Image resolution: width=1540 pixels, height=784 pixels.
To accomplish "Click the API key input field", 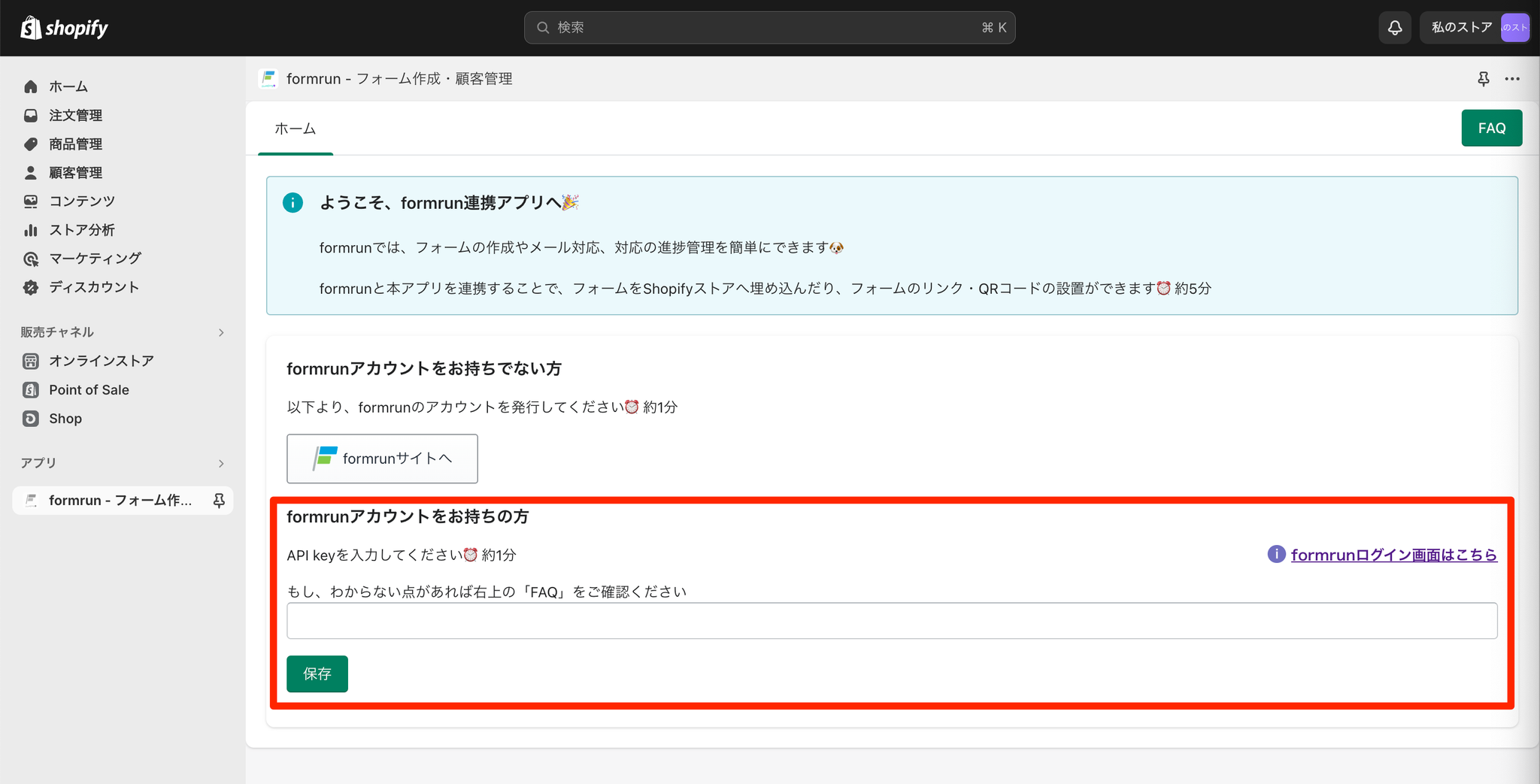I will [891, 621].
